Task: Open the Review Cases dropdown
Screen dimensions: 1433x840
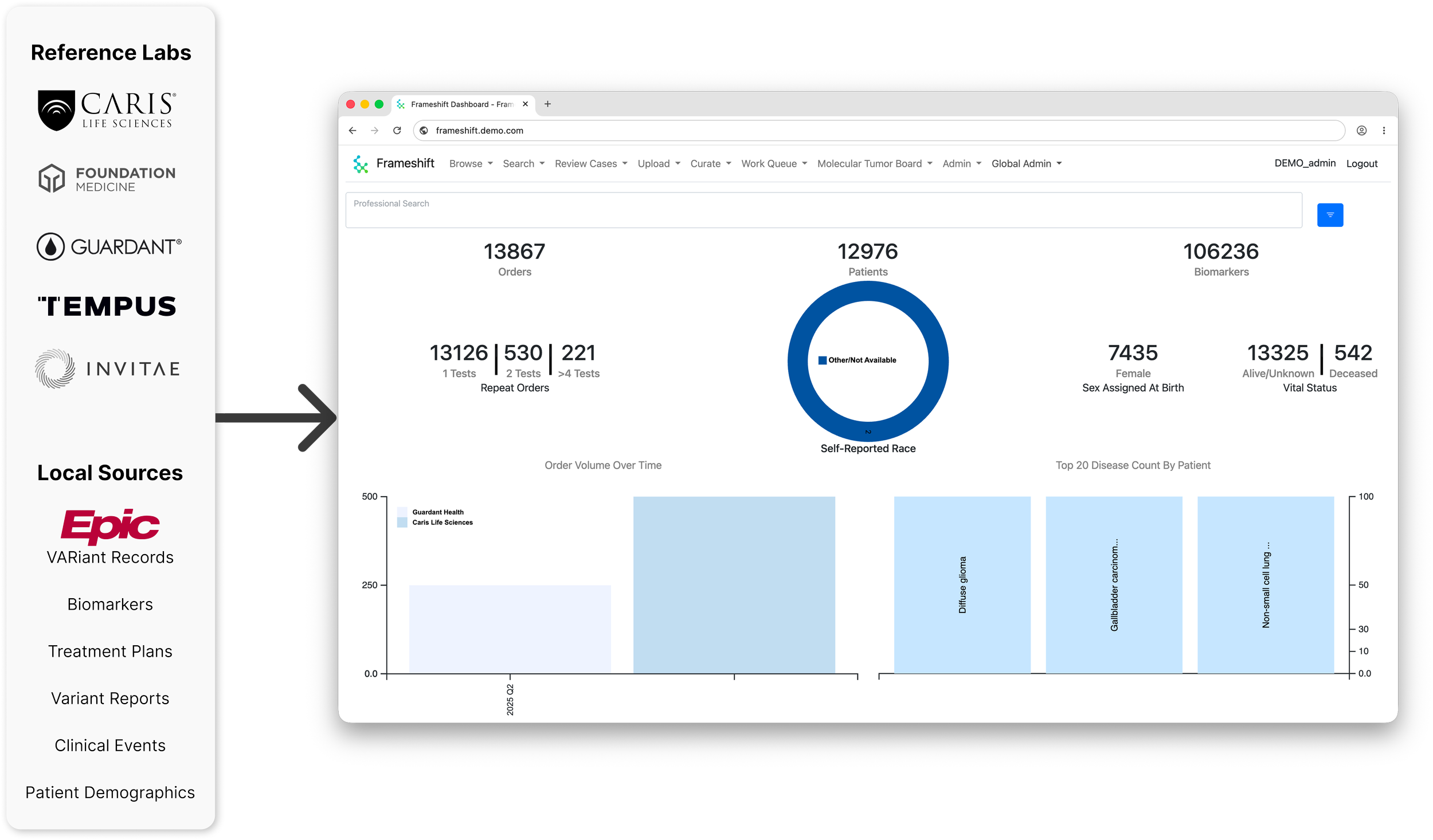Action: (591, 164)
